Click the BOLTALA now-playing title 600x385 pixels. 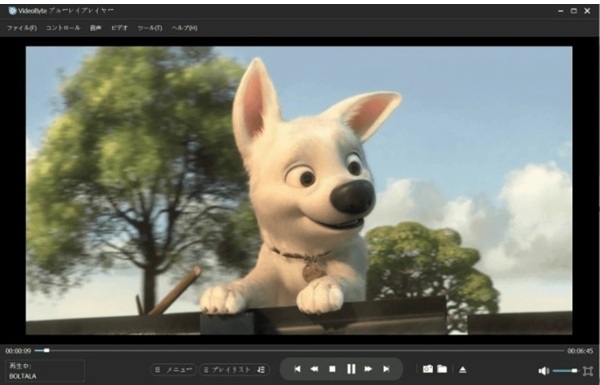(x=23, y=376)
